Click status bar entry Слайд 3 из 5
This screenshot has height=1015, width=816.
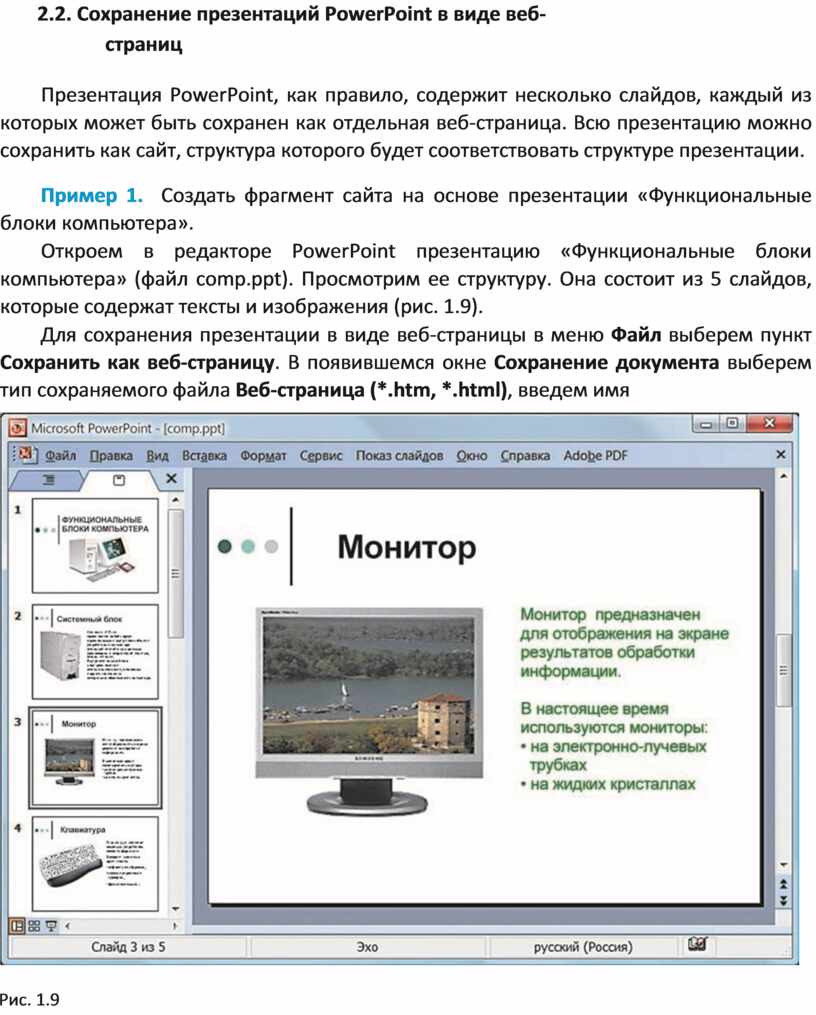click(x=128, y=946)
